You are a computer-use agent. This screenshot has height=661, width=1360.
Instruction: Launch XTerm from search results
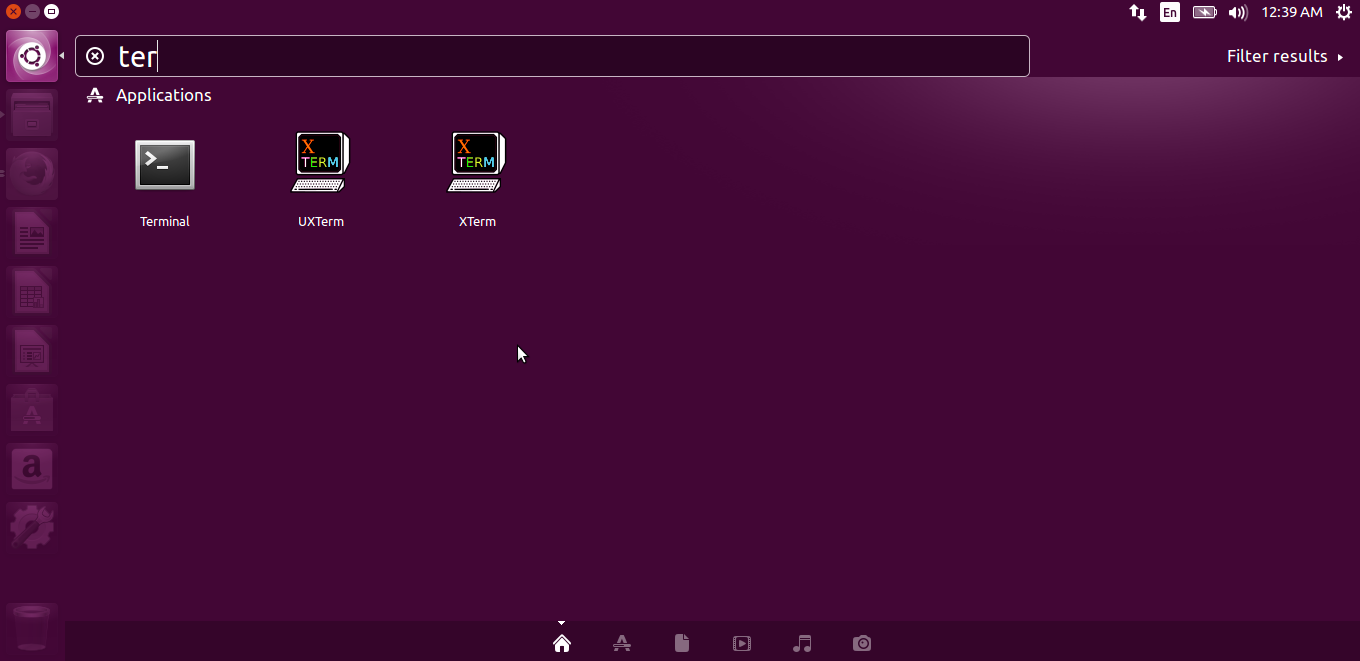click(477, 163)
